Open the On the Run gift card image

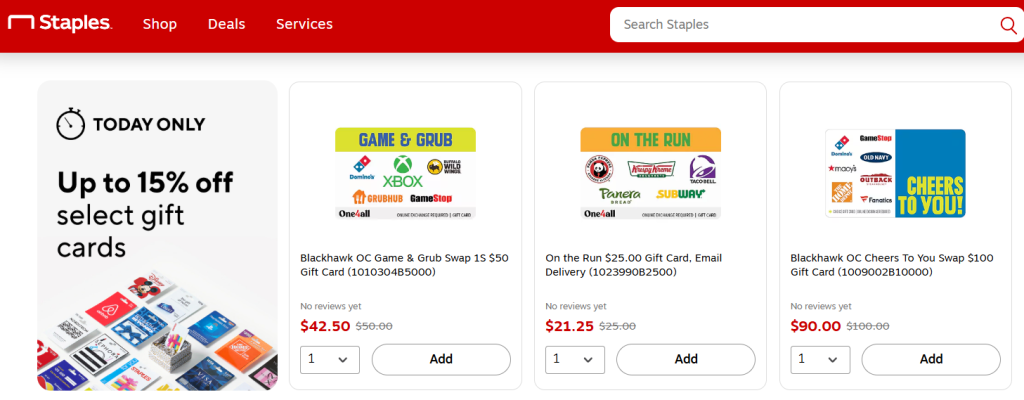(x=650, y=173)
